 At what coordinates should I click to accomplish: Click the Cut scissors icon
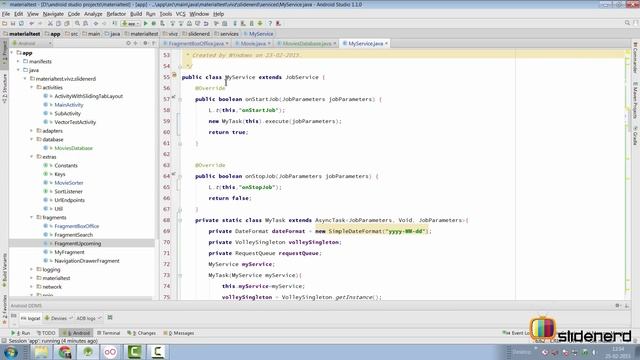click(x=50, y=24)
